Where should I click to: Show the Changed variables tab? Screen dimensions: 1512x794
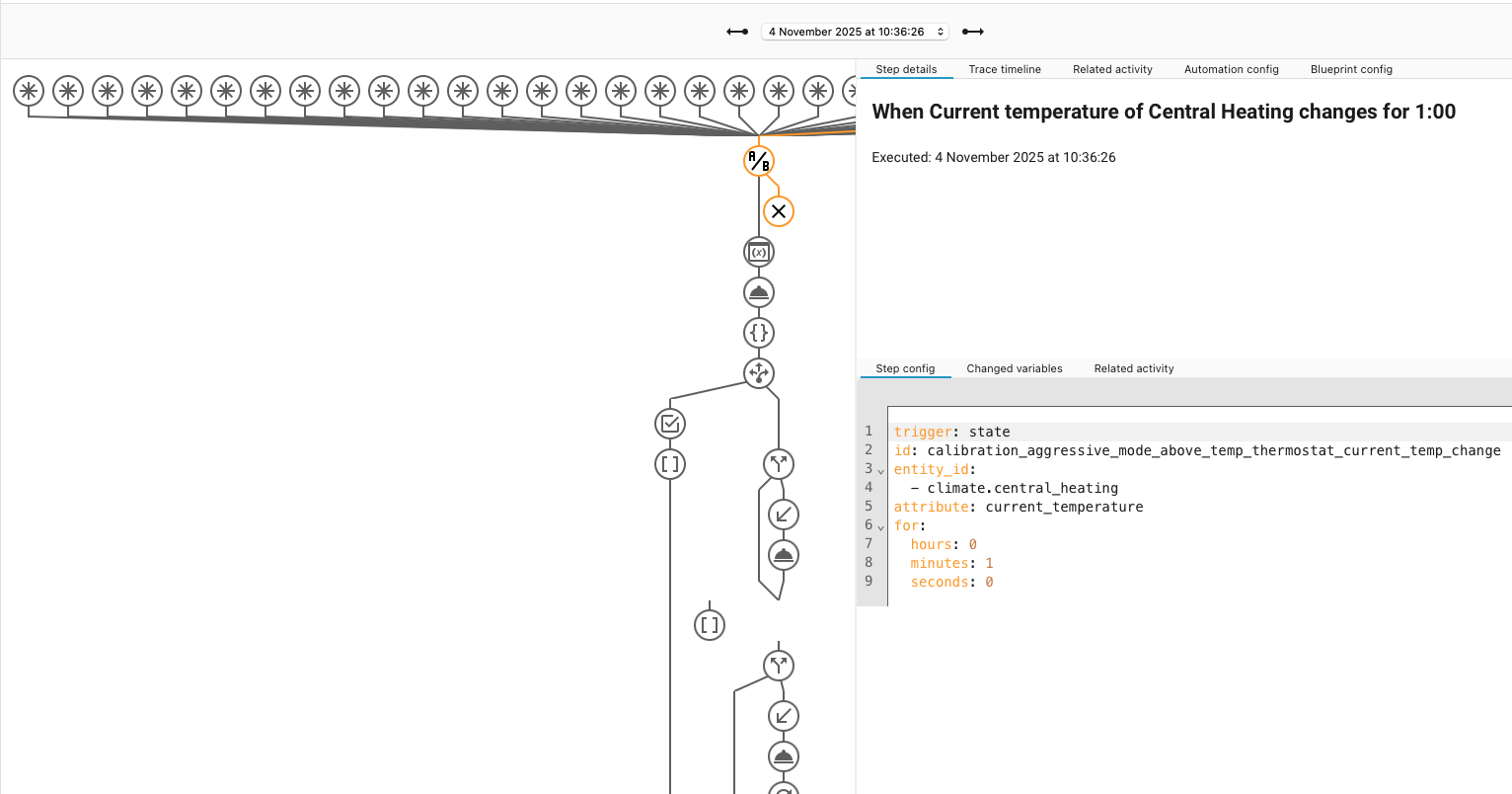[1015, 368]
